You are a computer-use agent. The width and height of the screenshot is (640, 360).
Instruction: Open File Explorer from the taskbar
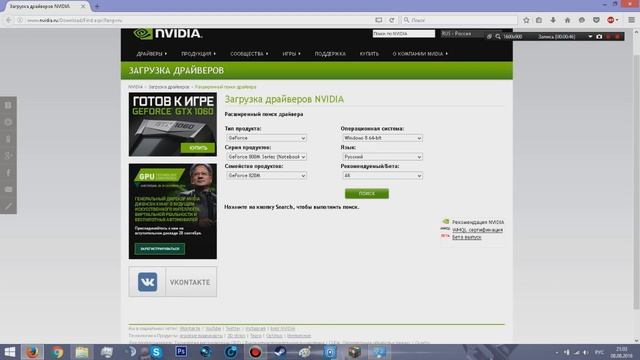point(82,352)
